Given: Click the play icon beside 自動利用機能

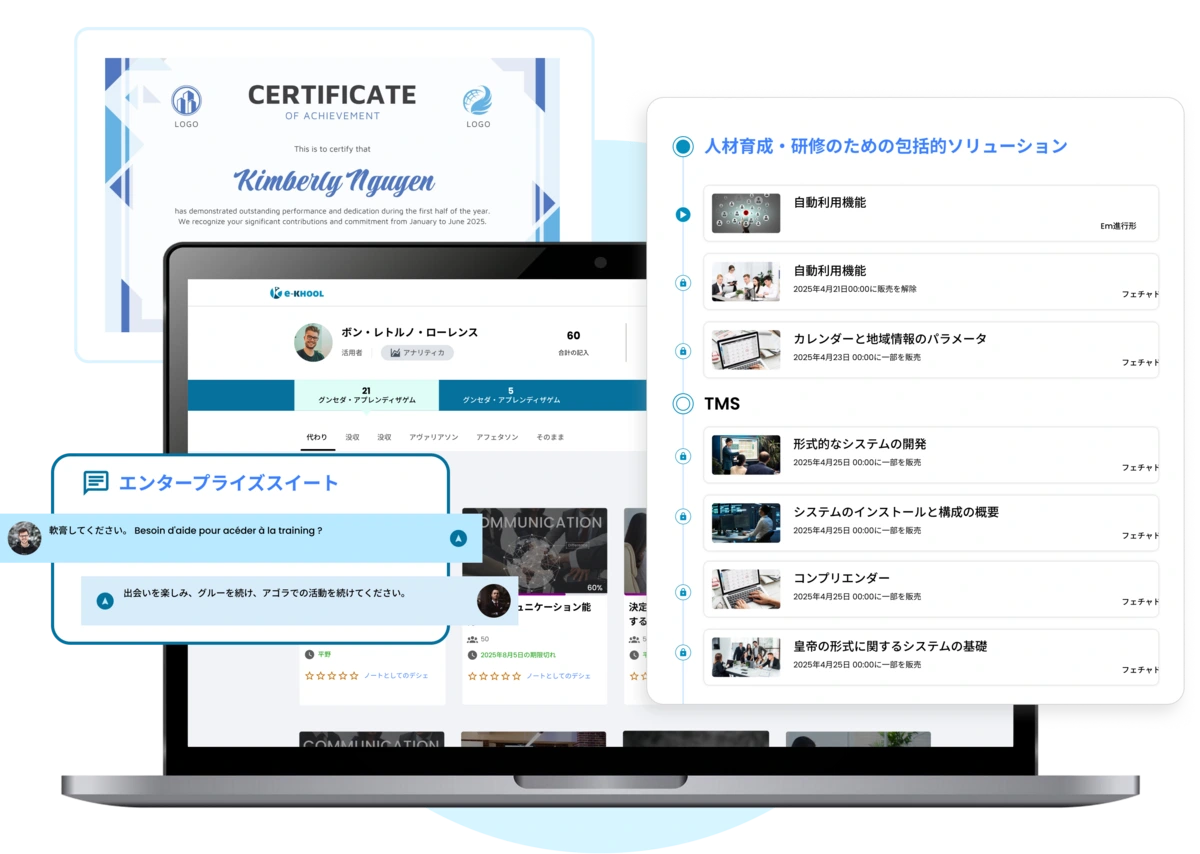Looking at the screenshot, I should 681,212.
